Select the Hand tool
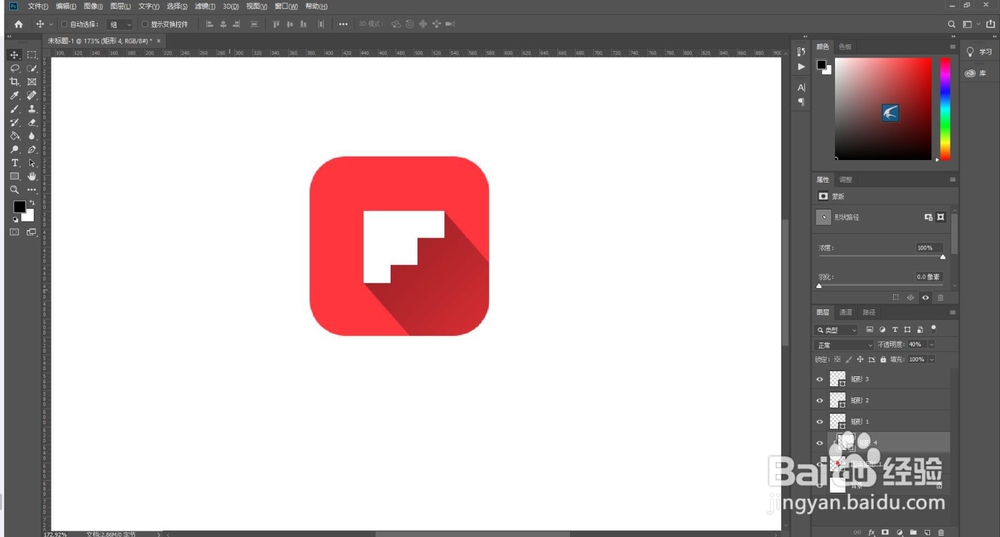This screenshot has height=537, width=1000. (32, 177)
